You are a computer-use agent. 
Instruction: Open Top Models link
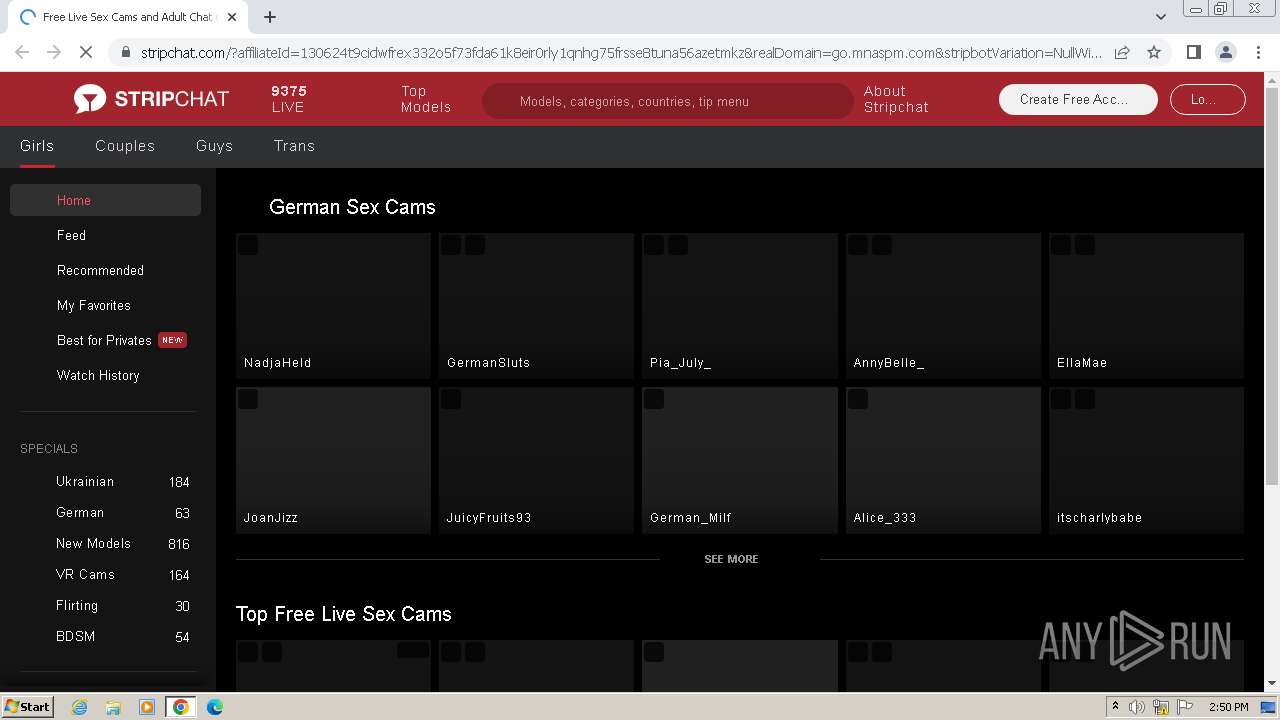click(x=426, y=99)
